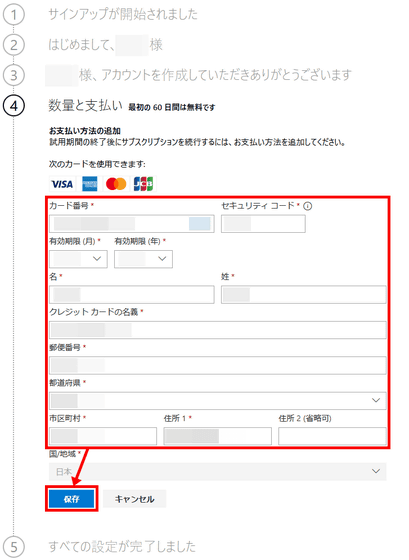Click the 保存 save button
This screenshot has height=560, width=409.
pyautogui.click(x=71, y=499)
